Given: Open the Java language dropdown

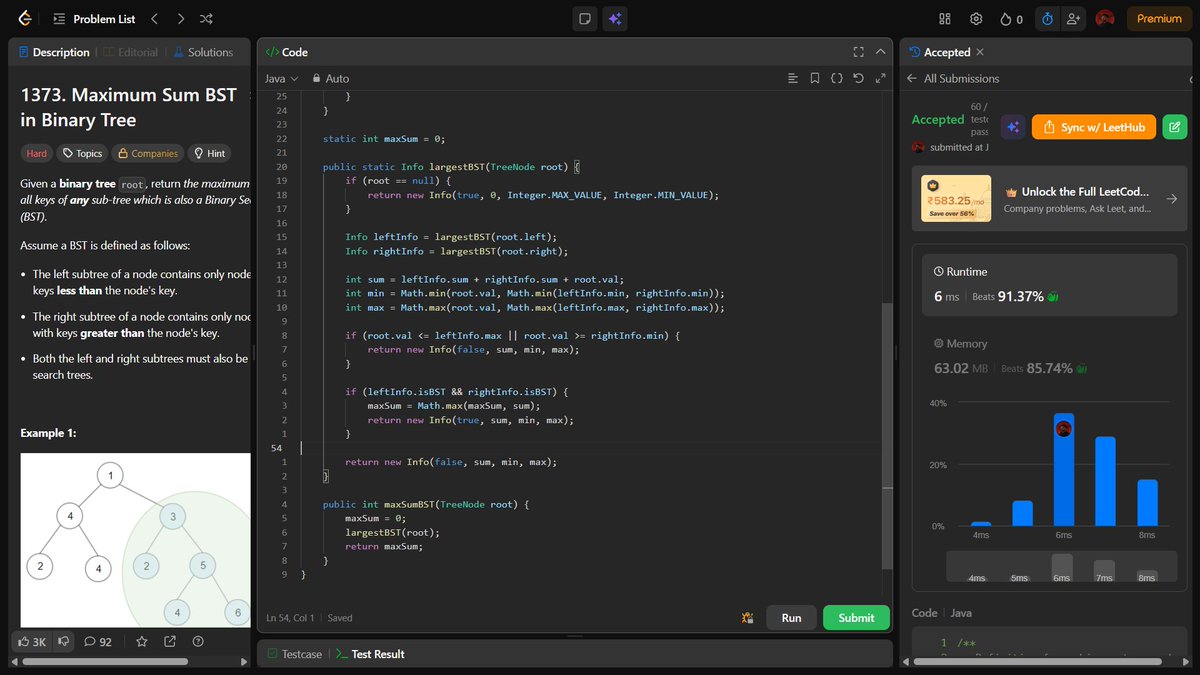Looking at the screenshot, I should 281,78.
